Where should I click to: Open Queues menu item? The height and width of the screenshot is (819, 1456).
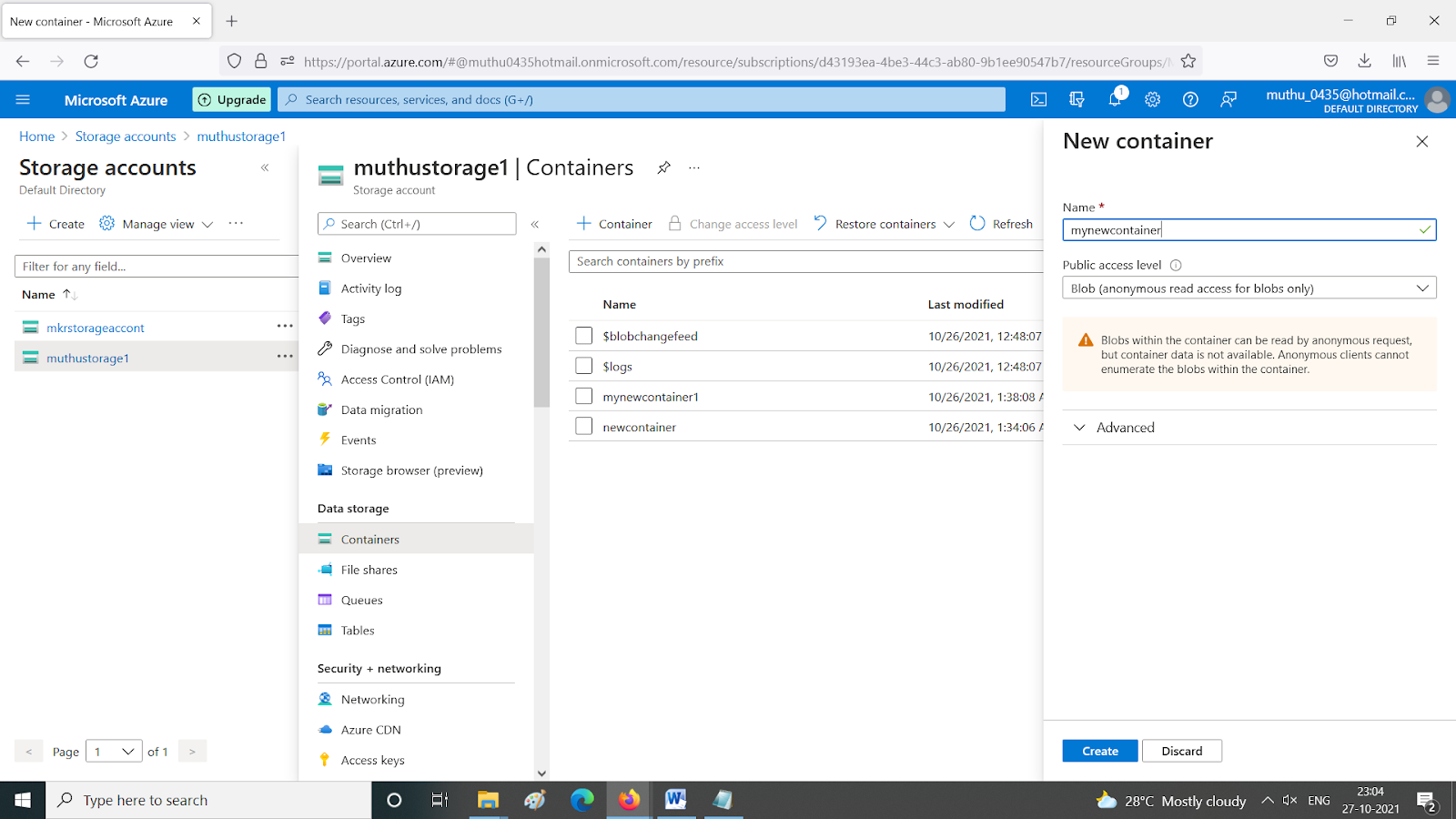[361, 601]
